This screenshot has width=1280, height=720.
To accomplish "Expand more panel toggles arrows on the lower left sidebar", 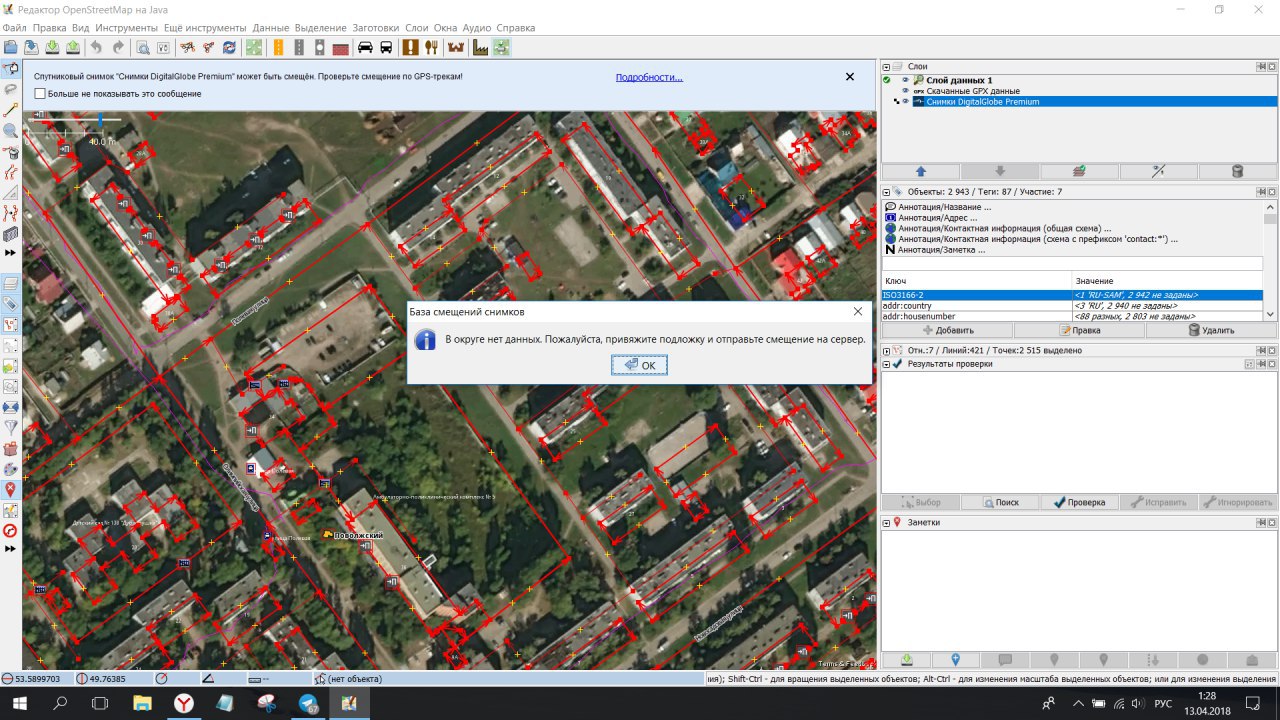I will (11, 548).
